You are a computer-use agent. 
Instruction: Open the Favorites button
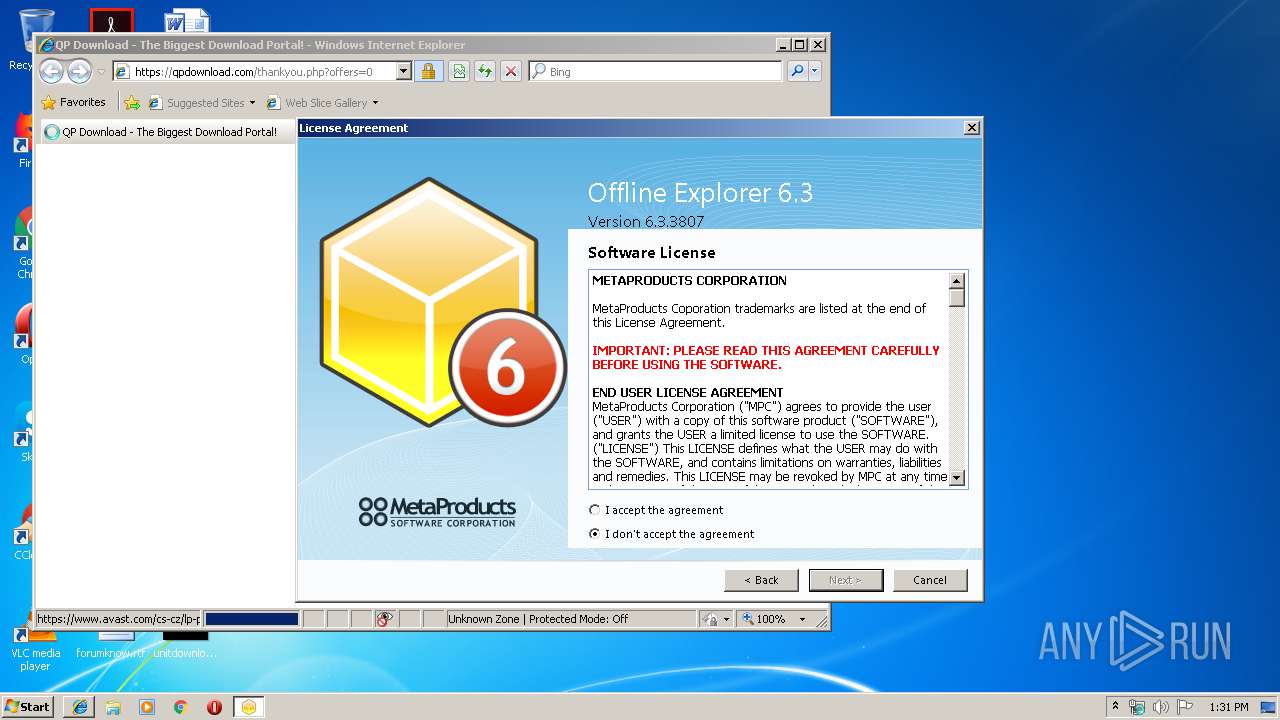pos(73,102)
